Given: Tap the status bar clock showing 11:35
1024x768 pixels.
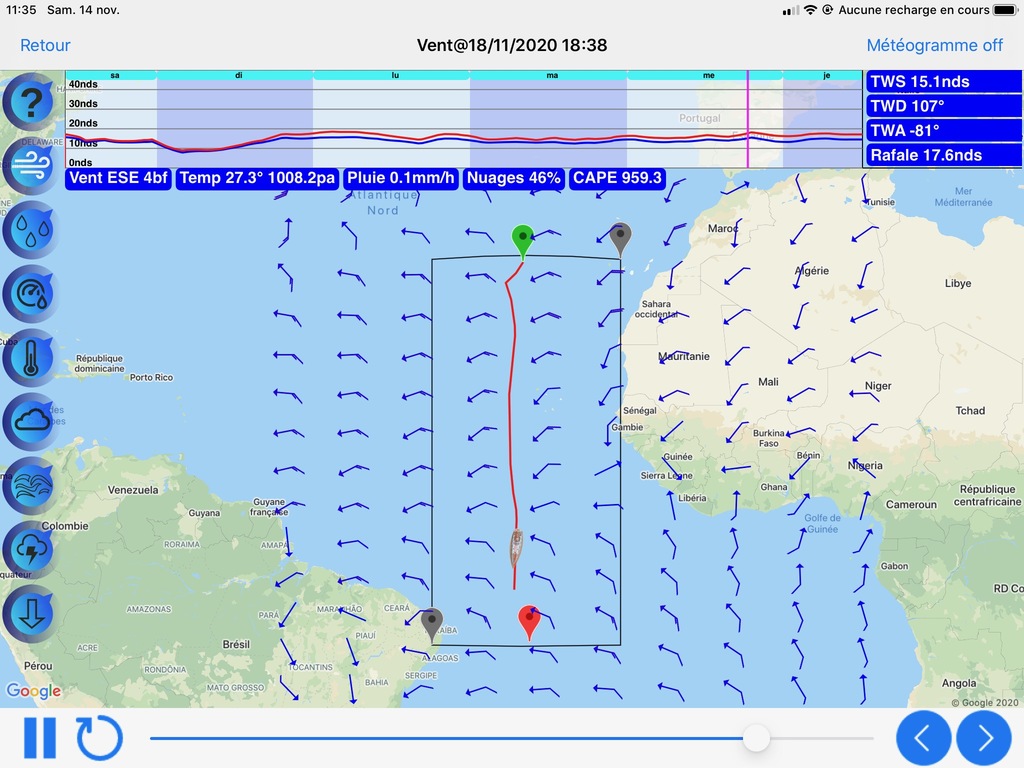Looking at the screenshot, I should coord(21,10).
